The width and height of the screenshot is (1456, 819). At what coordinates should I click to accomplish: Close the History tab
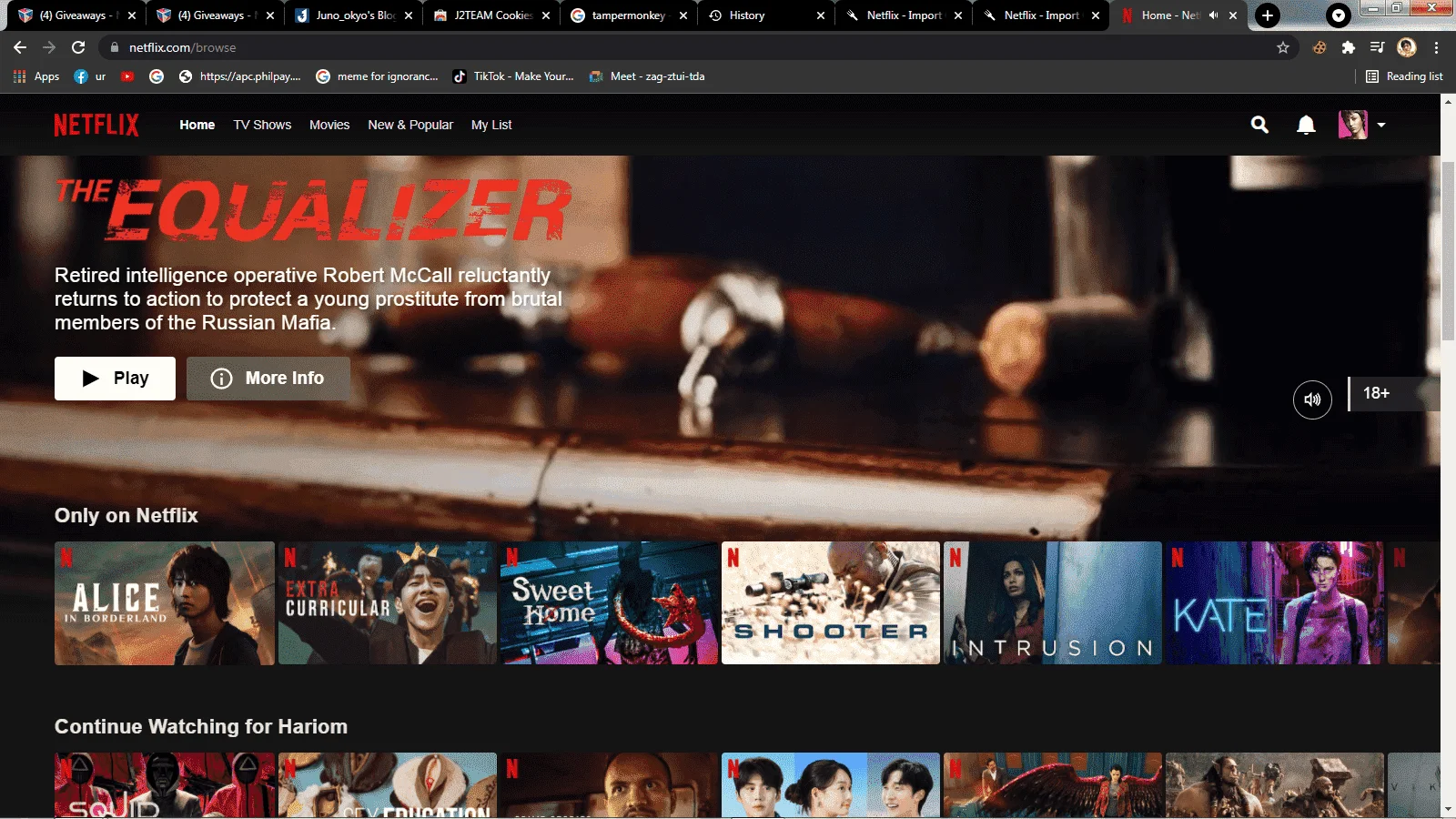tap(821, 15)
